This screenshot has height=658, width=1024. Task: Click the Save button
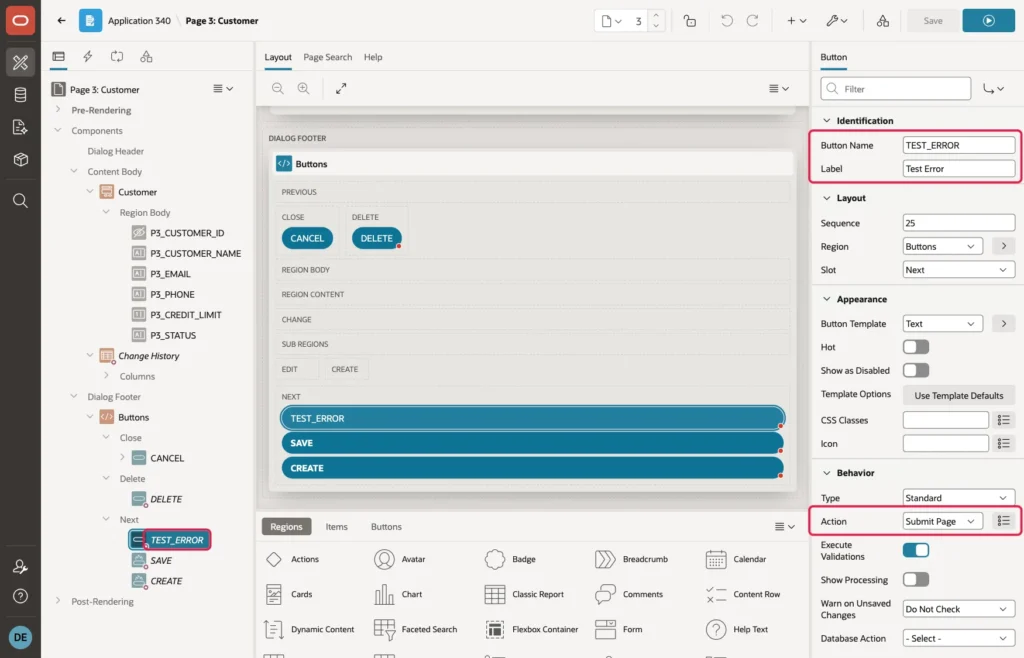(933, 21)
